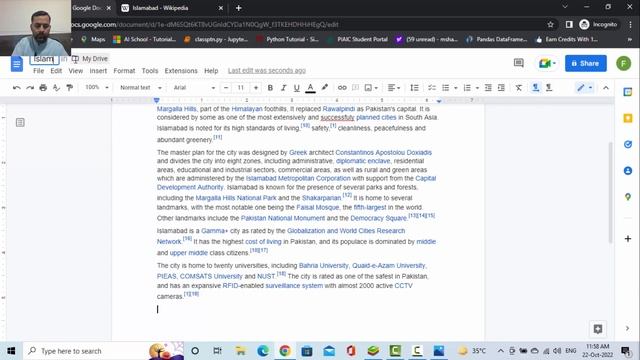Pick the highlight color marker tool
Viewport: 640px width, 360px height.
coord(324,87)
